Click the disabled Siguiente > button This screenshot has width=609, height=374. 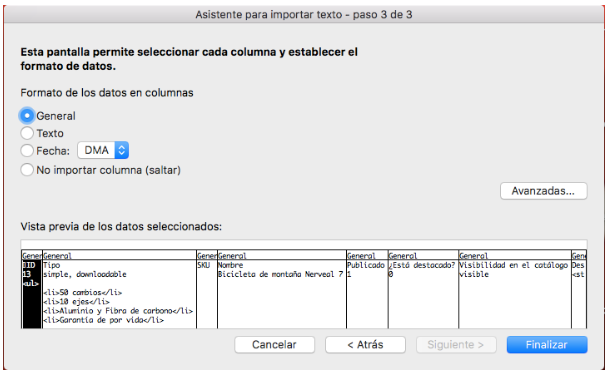pos(456,345)
